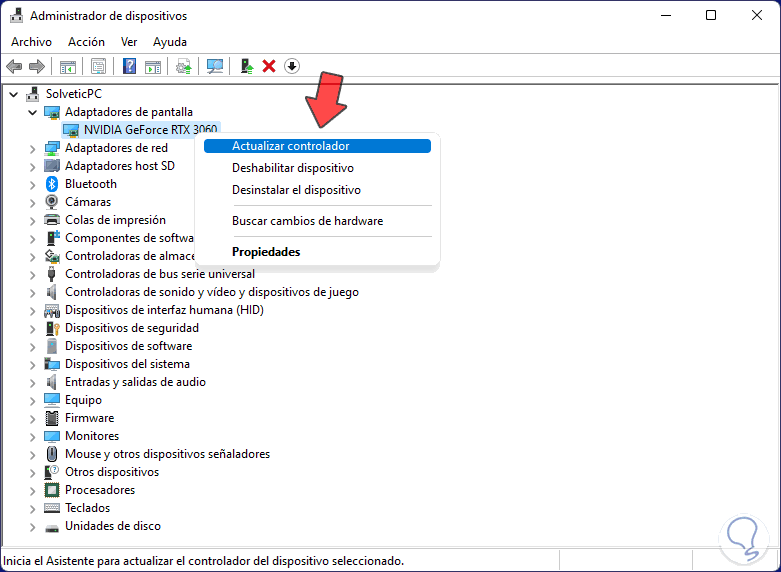Click the Teclados keyboard icon
The height and width of the screenshot is (572, 781).
point(52,508)
